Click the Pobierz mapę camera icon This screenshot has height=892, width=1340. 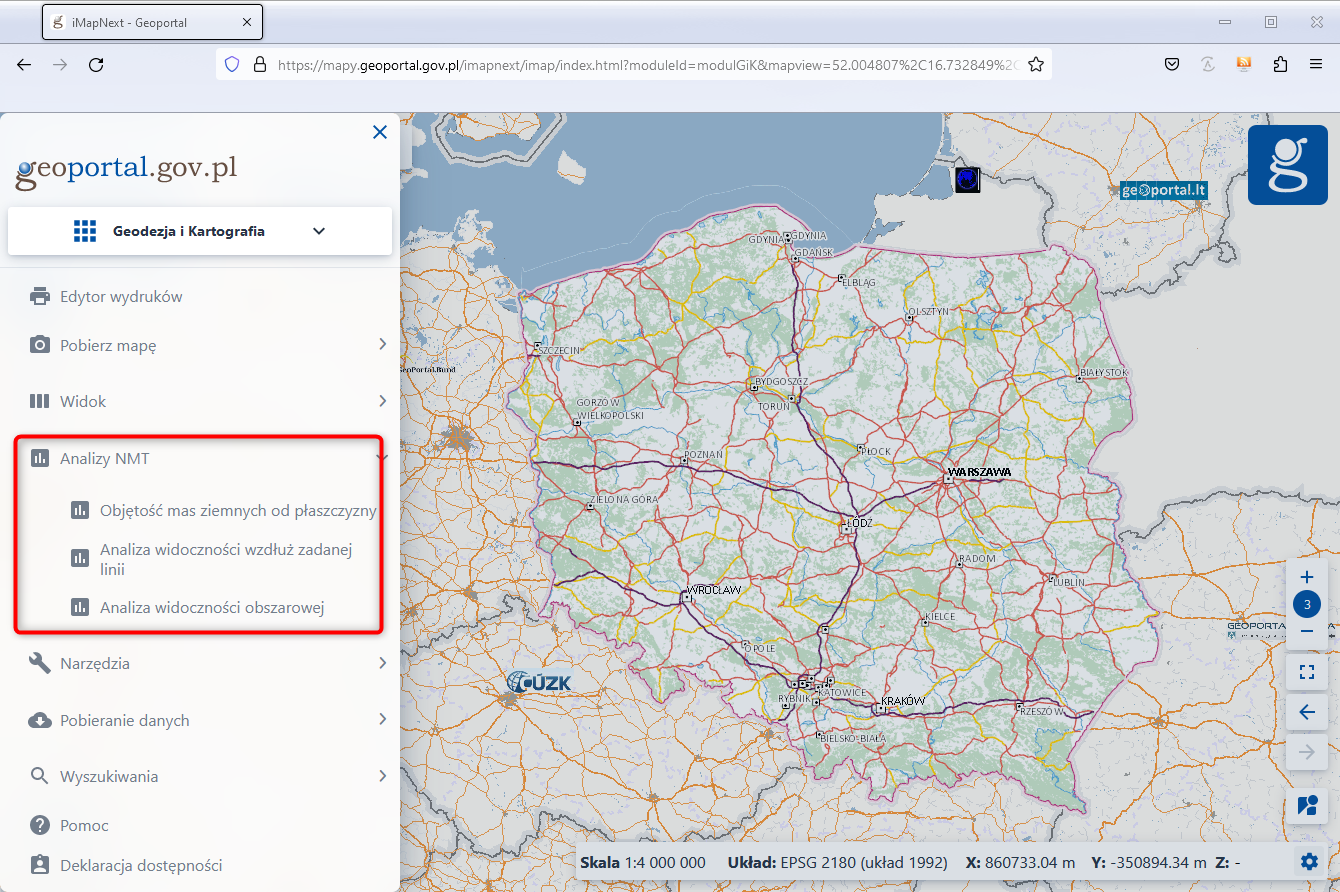[40, 344]
